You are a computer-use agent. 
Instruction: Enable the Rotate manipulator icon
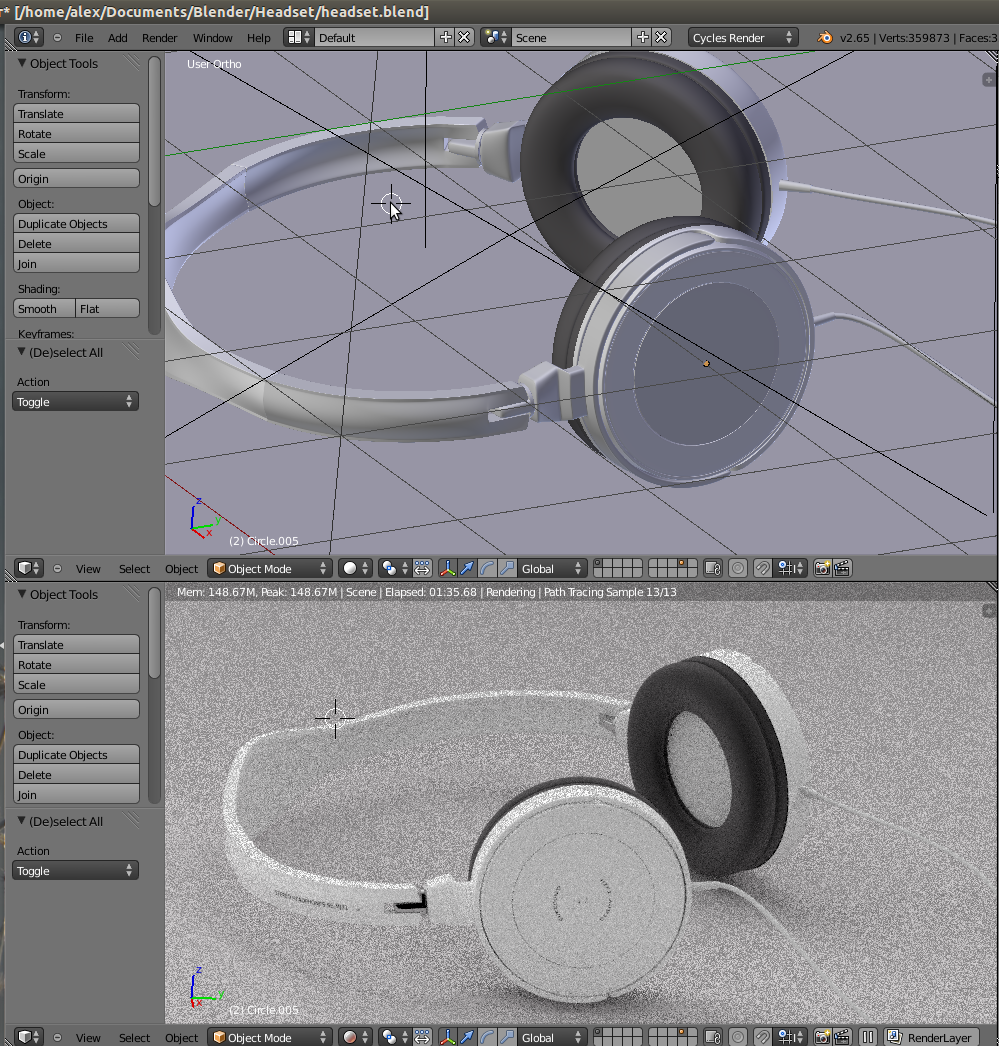click(486, 568)
